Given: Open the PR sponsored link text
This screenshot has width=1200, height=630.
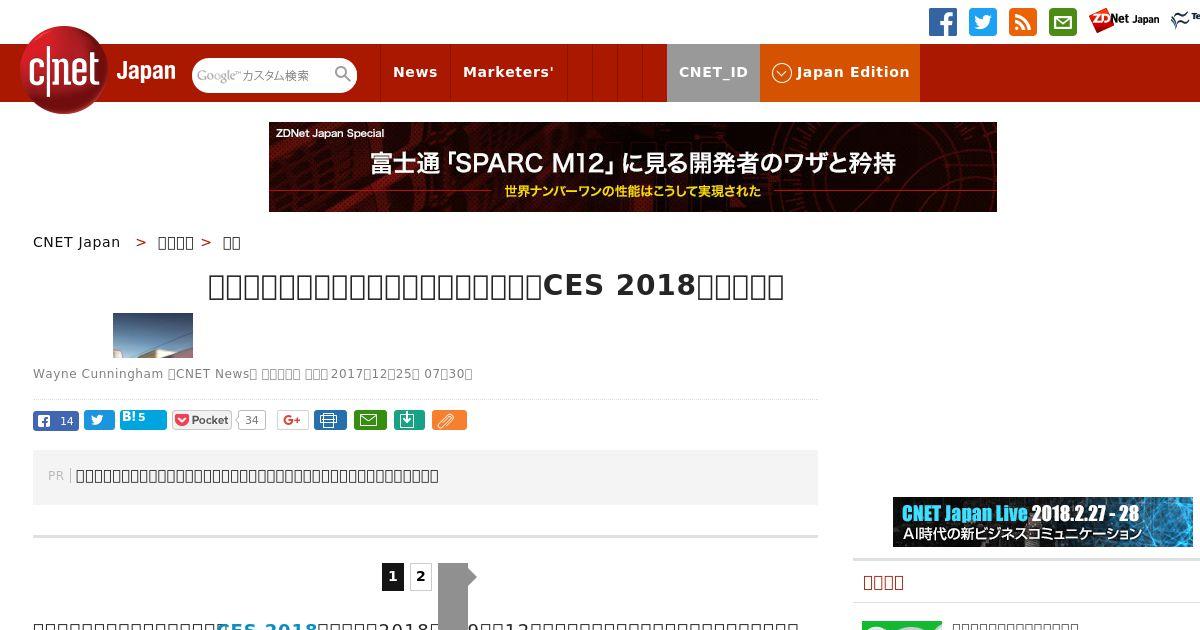Looking at the screenshot, I should tap(257, 476).
